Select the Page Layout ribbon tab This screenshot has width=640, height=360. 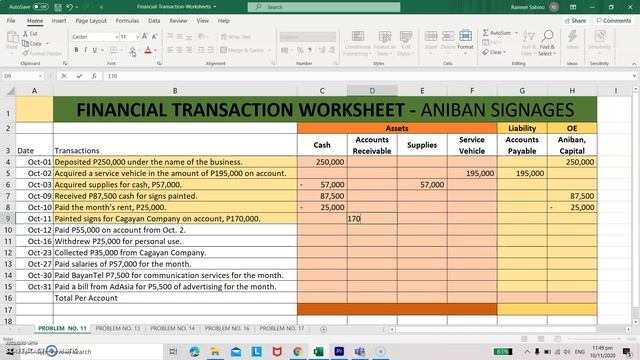pos(91,20)
